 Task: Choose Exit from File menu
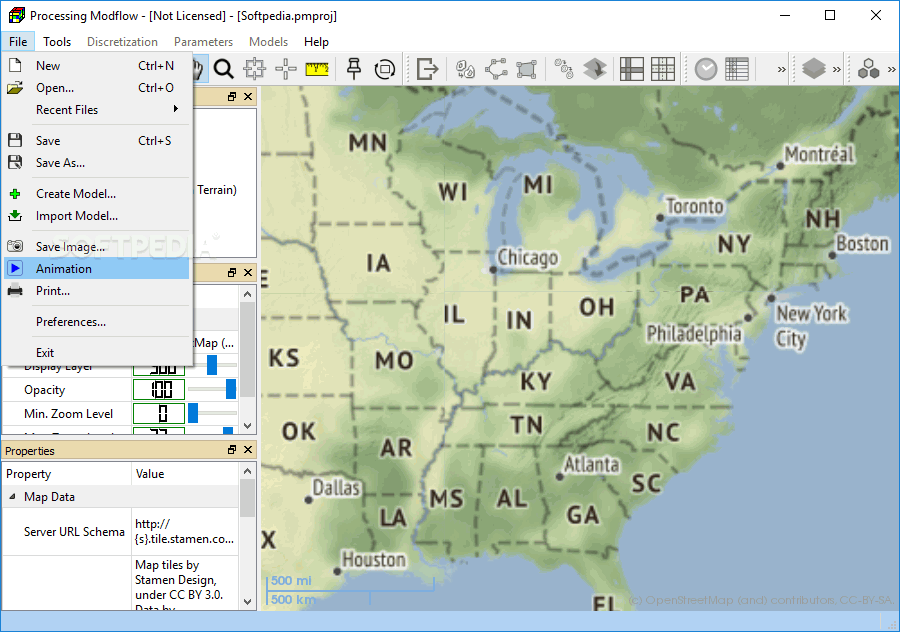click(x=96, y=353)
